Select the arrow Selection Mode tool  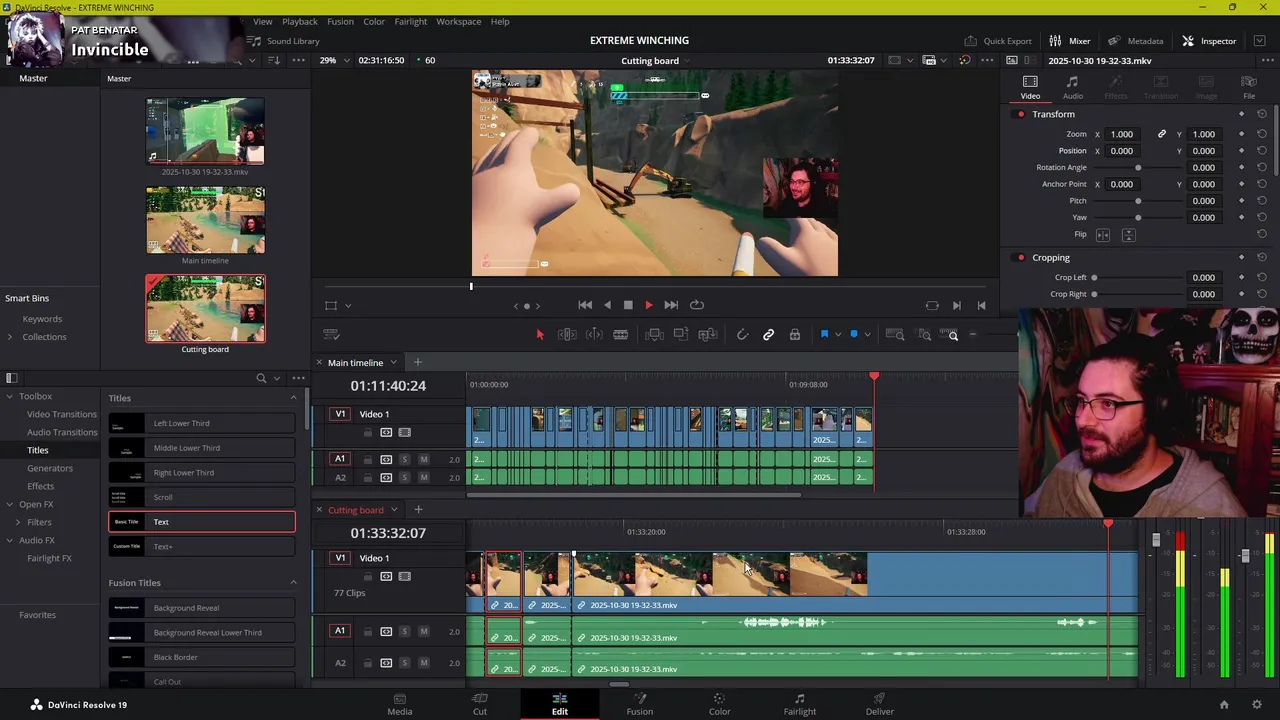[539, 335]
